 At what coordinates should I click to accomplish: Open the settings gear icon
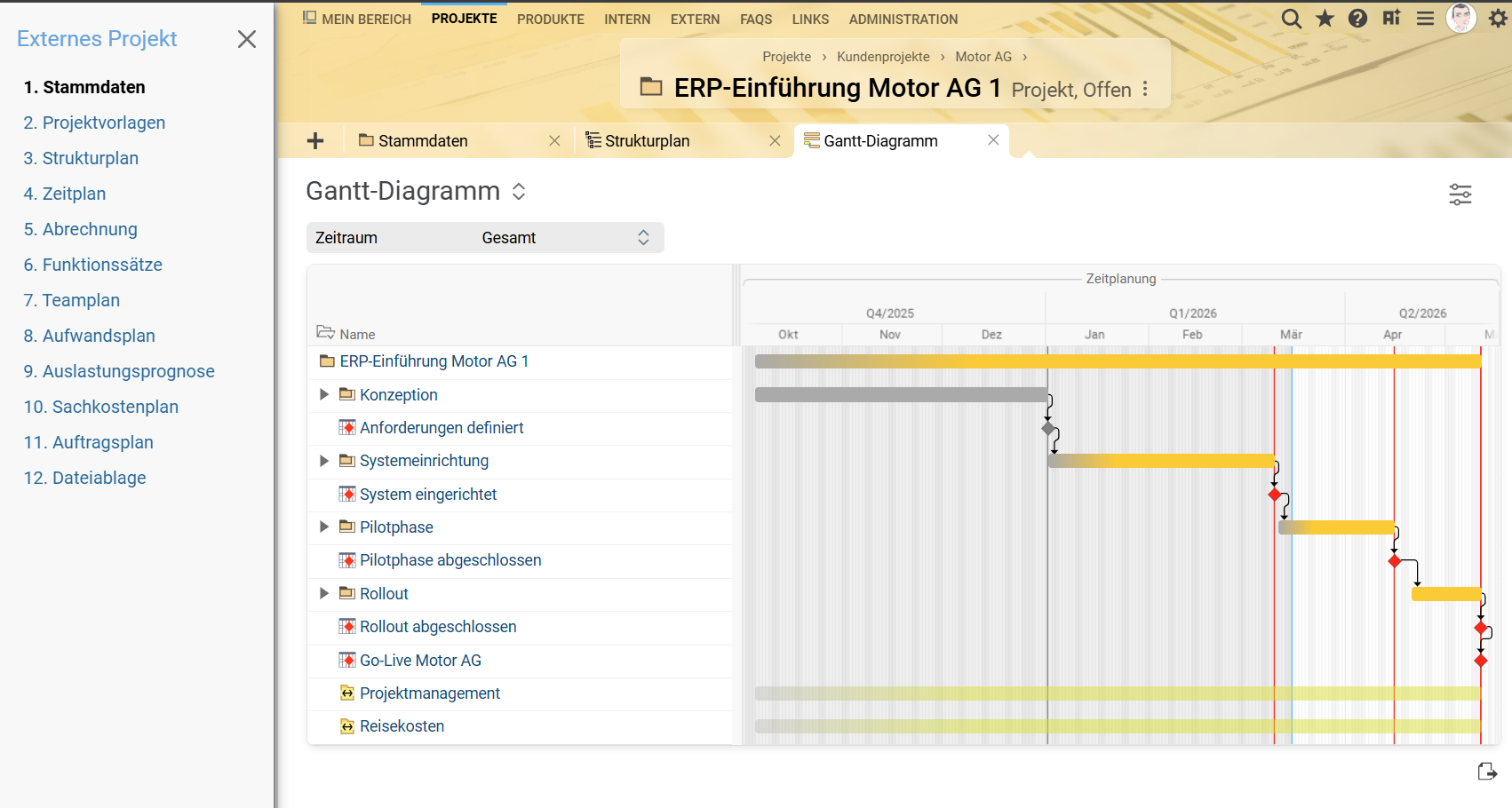point(1498,19)
